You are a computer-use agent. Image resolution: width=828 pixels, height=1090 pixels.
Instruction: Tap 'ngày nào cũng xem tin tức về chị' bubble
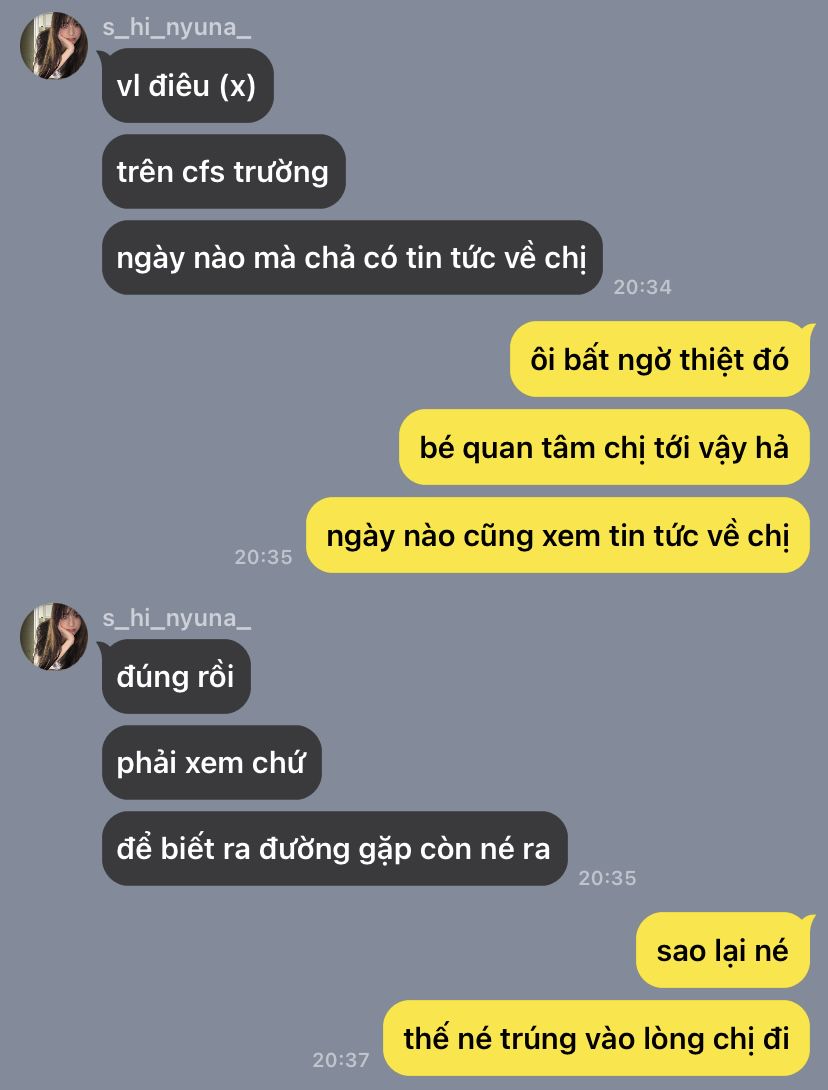pyautogui.click(x=558, y=535)
